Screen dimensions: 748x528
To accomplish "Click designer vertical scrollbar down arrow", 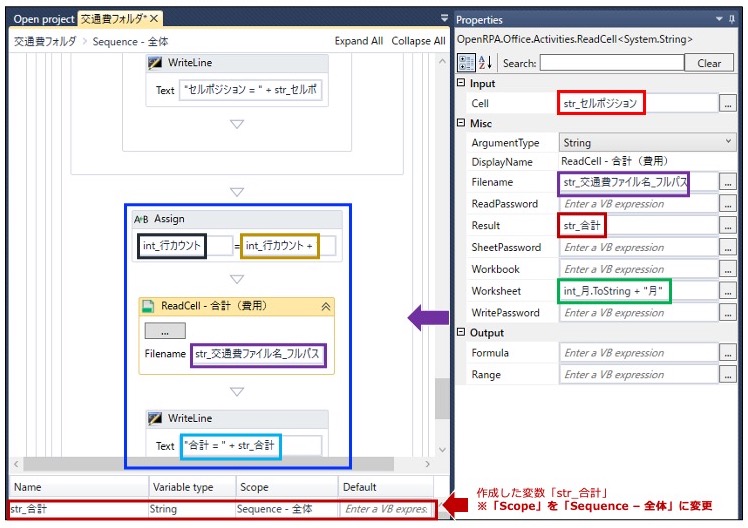I will (x=442, y=449).
